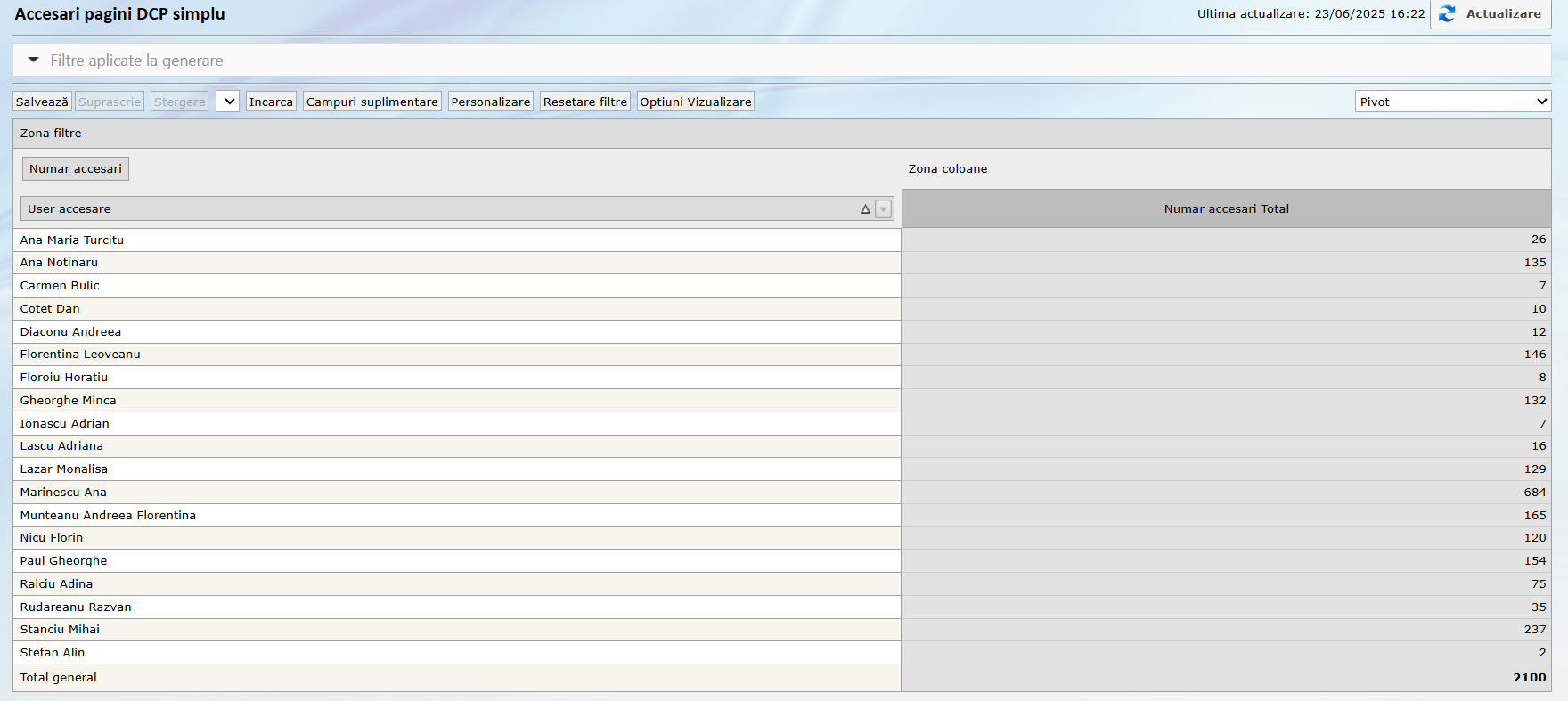The image size is (1568, 701).
Task: Click the sort triangle in User accesare header
Action: (865, 209)
